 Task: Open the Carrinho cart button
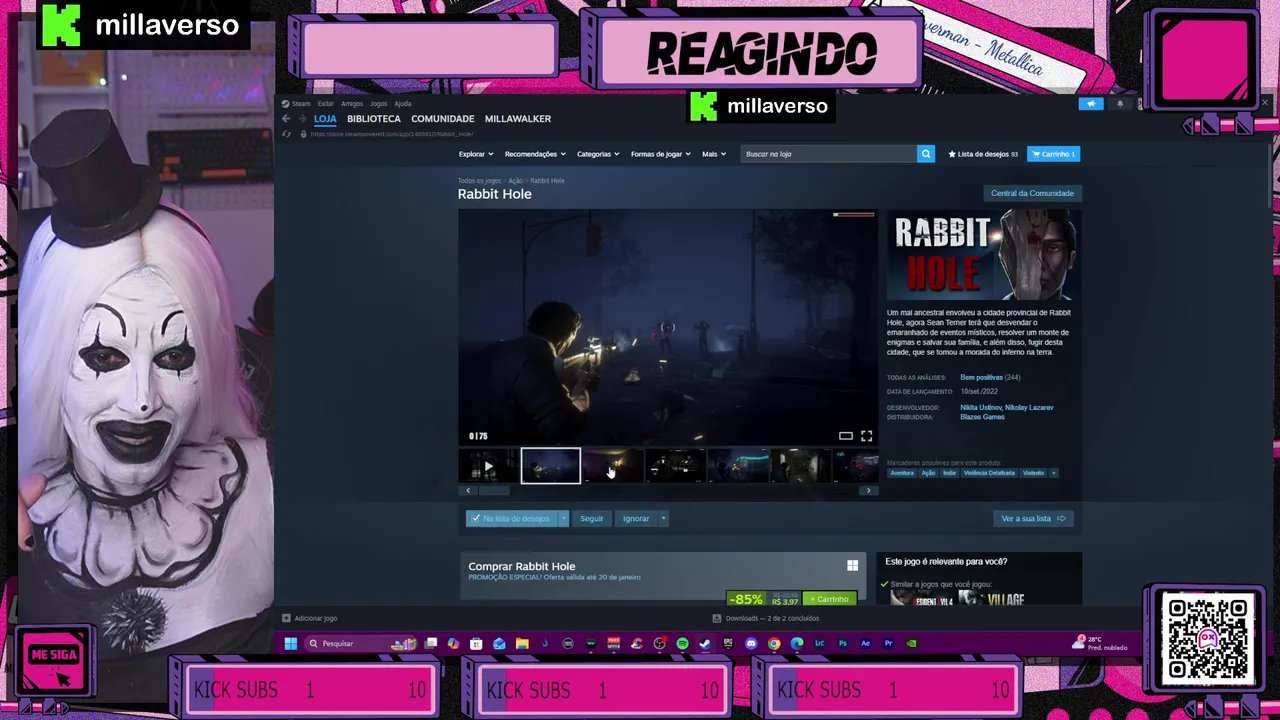pyautogui.click(x=1053, y=154)
